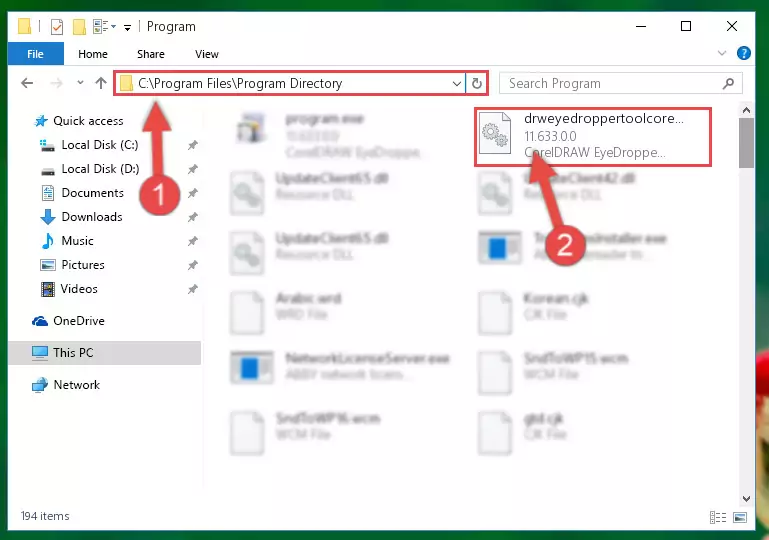Viewport: 769px width, 540px height.
Task: Open Help via the question mark icon
Action: pyautogui.click(x=743, y=53)
